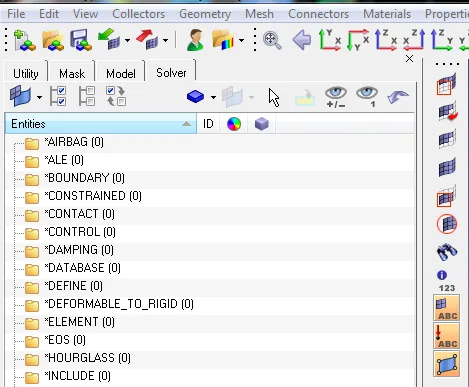Click the Save Model floppy icon
This screenshot has width=469, height=387.
click(81, 40)
